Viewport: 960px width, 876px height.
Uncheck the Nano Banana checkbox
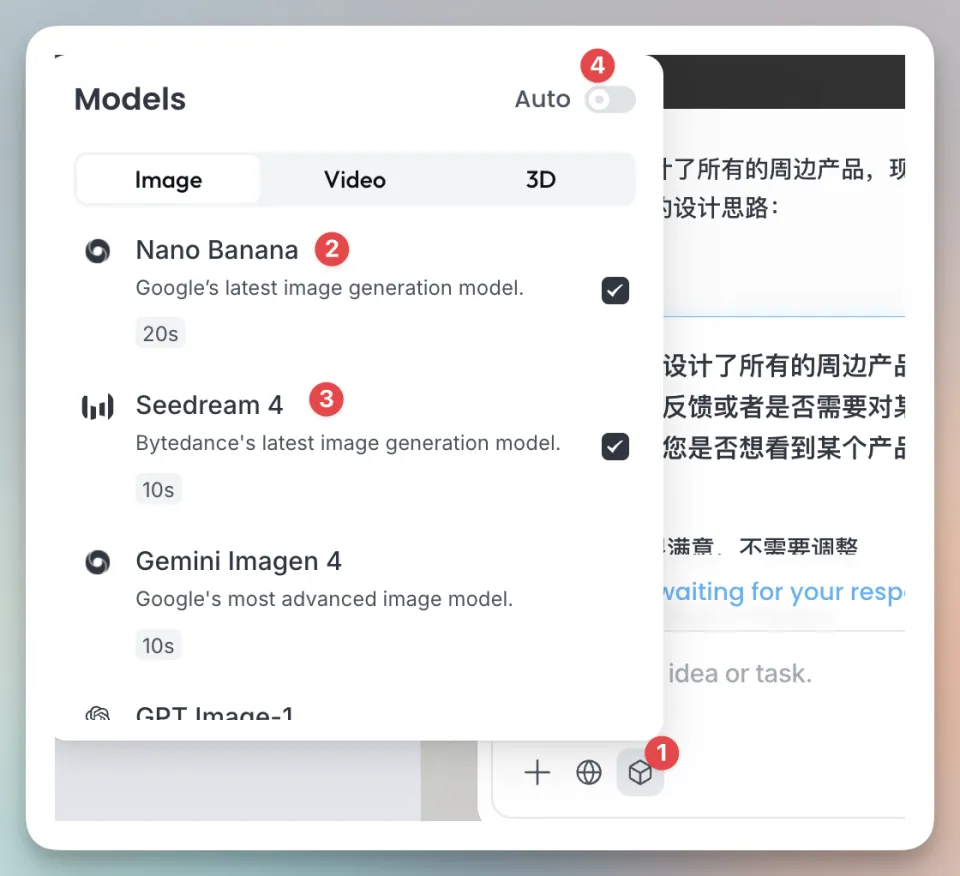[x=615, y=291]
